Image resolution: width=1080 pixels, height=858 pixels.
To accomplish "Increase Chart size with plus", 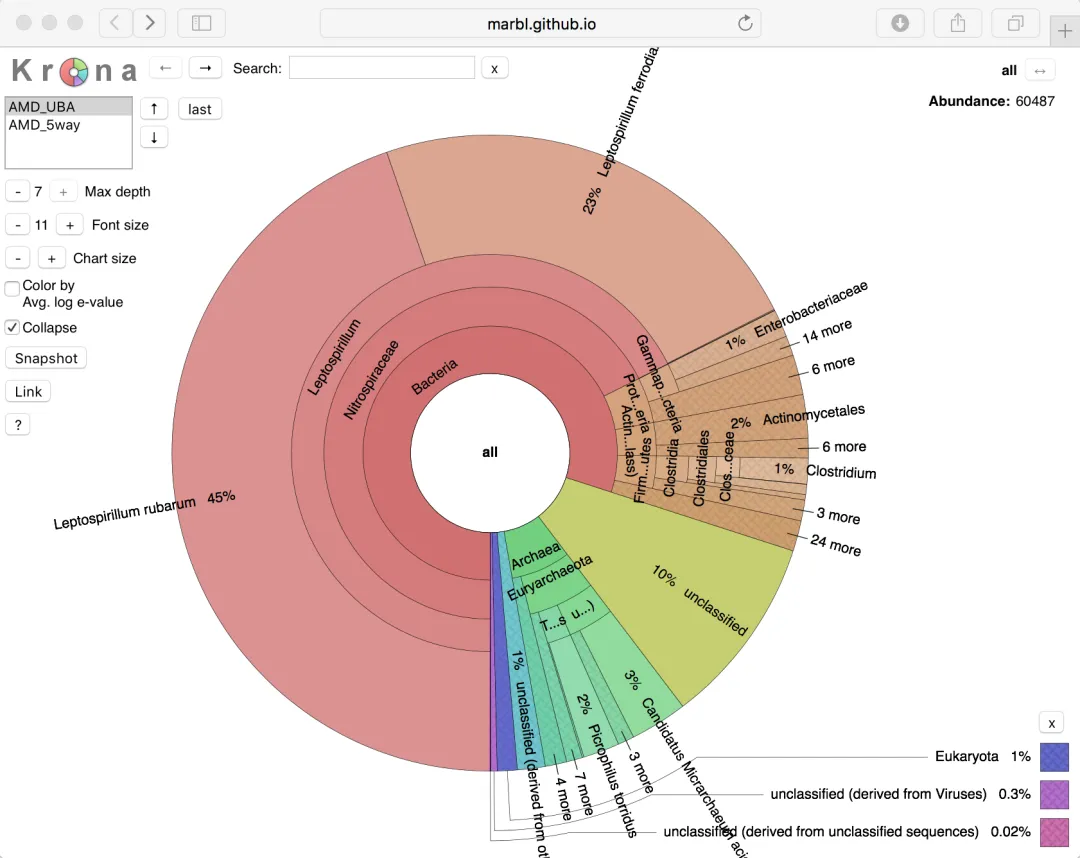I will click(x=52, y=259).
